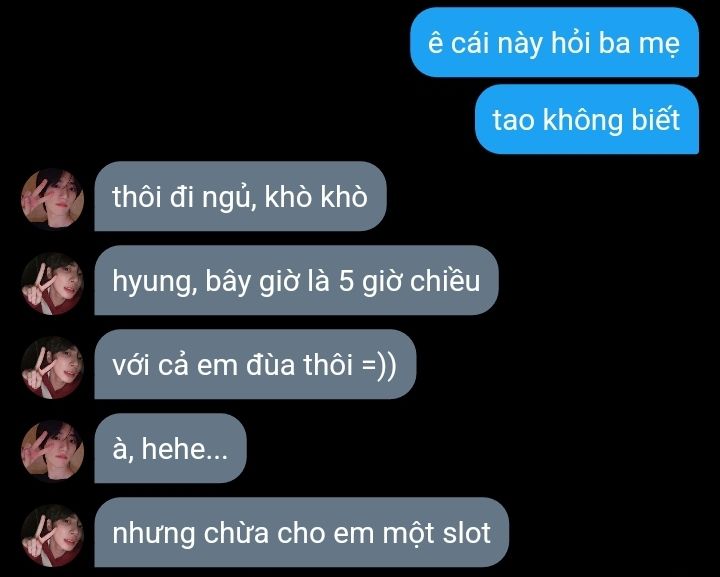Click the word 'ngủ' in gray bubble
Viewport: 720px width, 577px height.
pyautogui.click(x=229, y=197)
